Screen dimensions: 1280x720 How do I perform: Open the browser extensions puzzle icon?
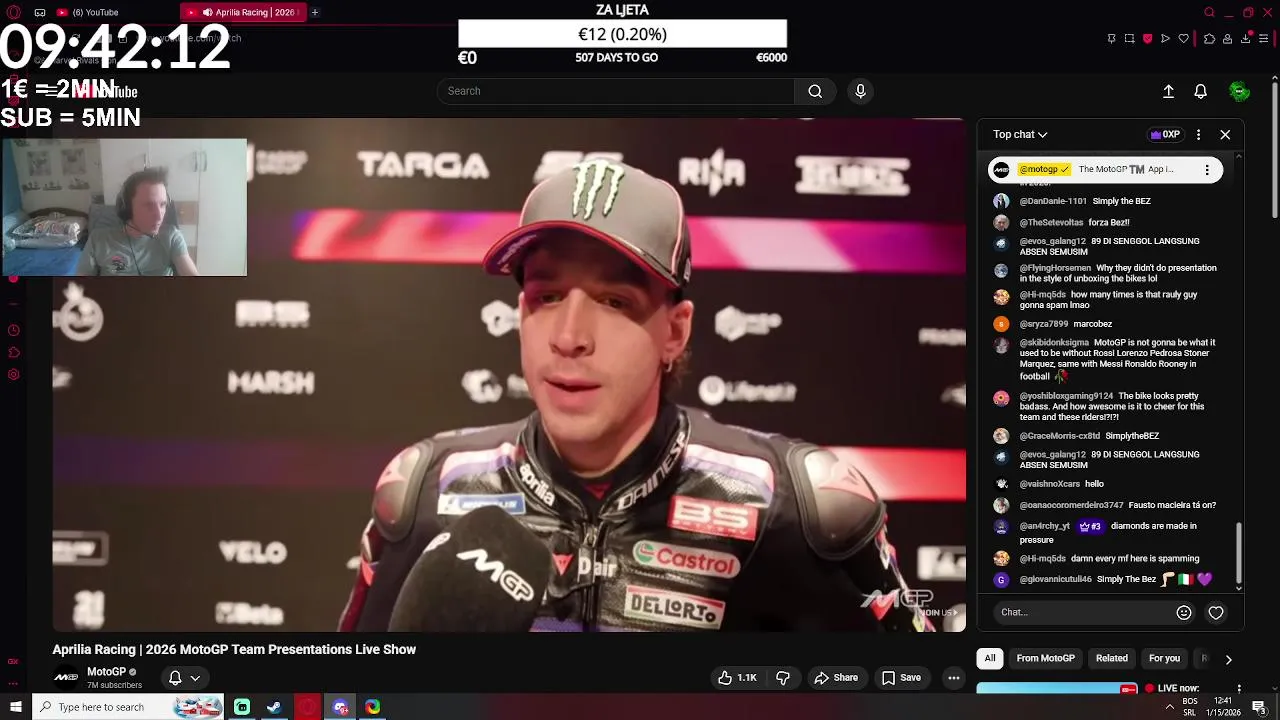[1209, 39]
